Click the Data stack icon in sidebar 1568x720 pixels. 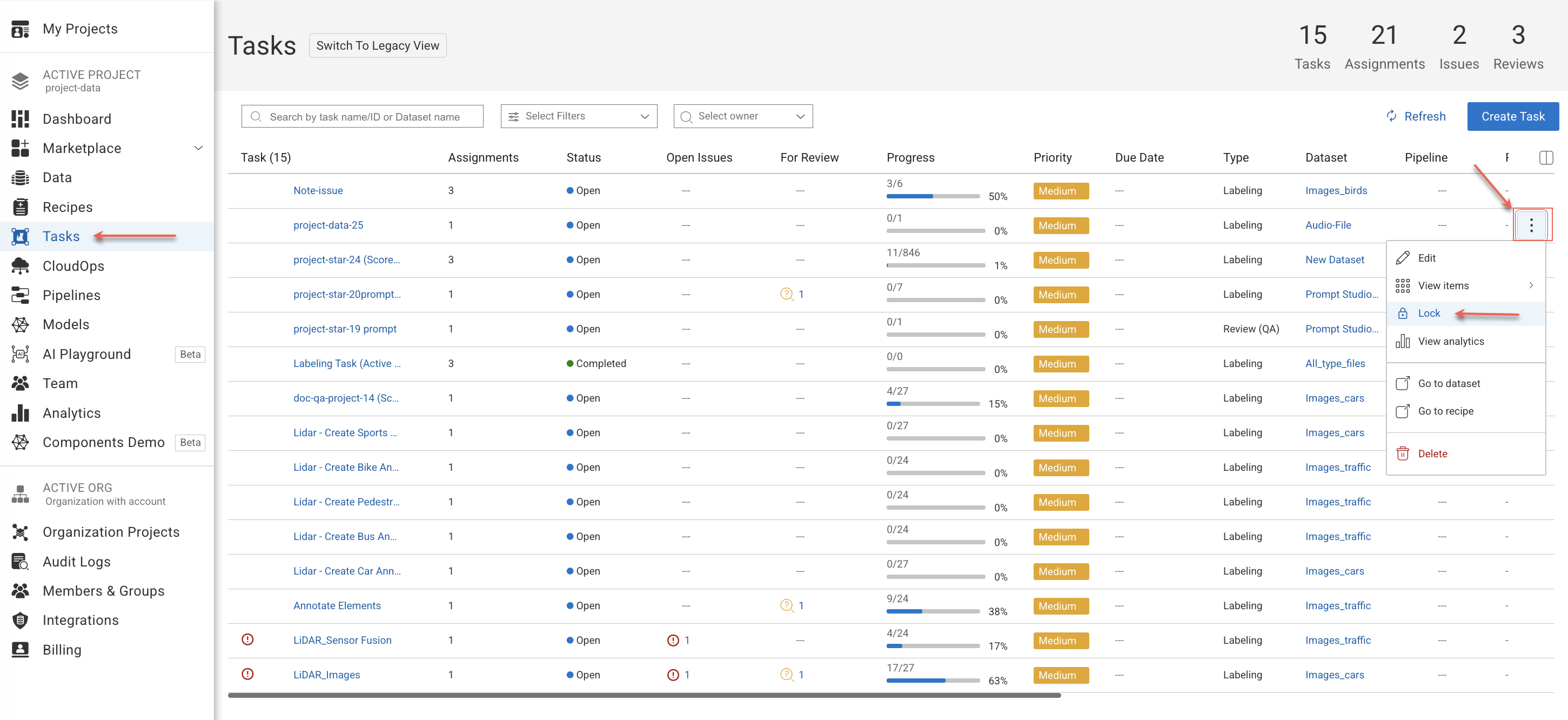20,177
